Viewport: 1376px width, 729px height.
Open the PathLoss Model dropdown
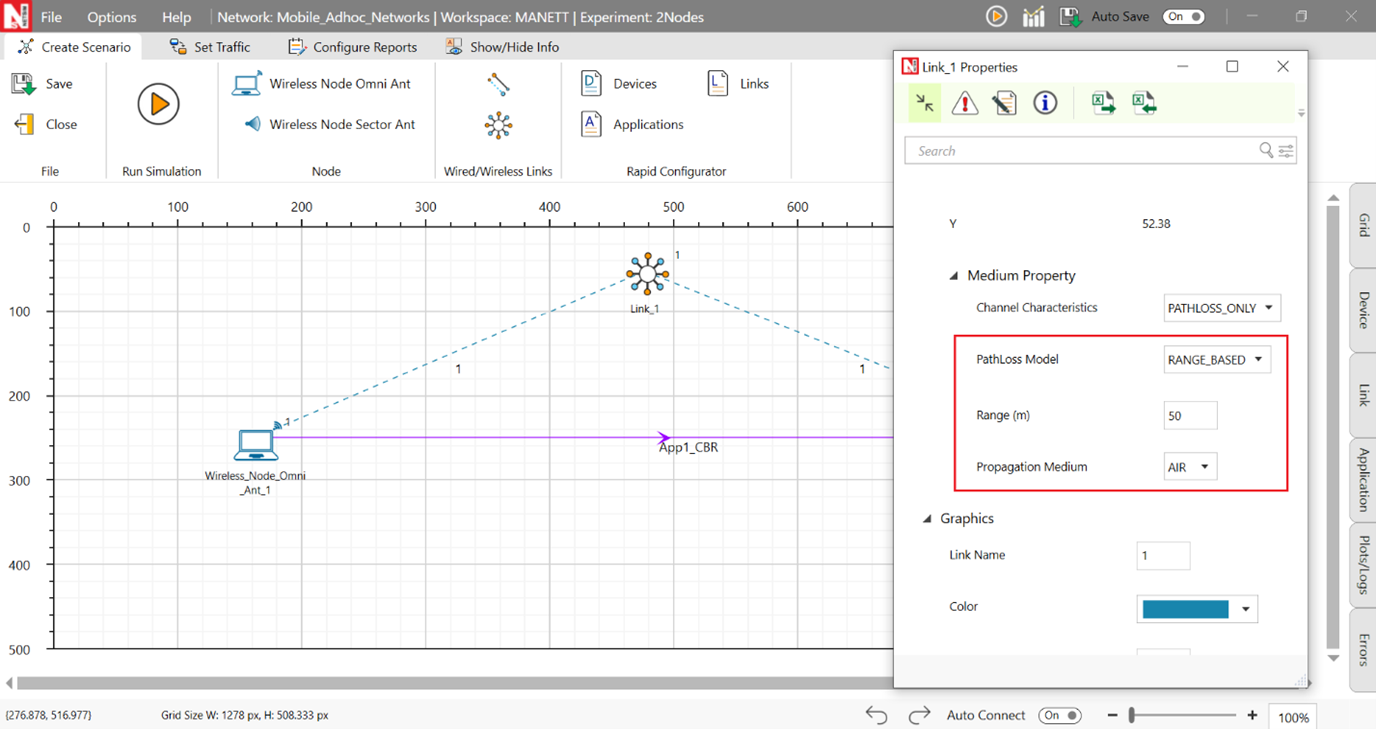click(1217, 360)
